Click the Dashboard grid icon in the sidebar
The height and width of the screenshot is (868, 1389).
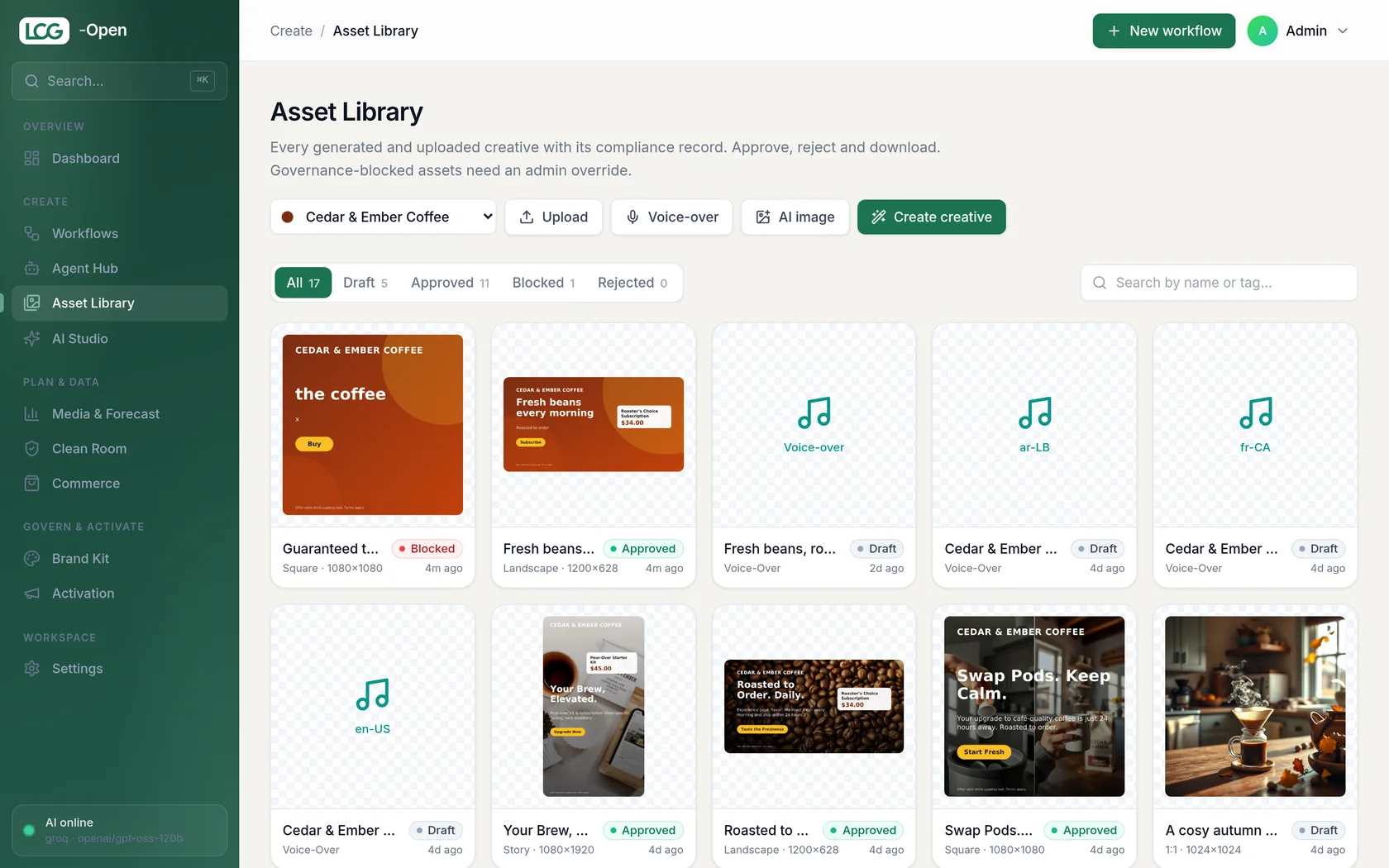click(x=32, y=158)
